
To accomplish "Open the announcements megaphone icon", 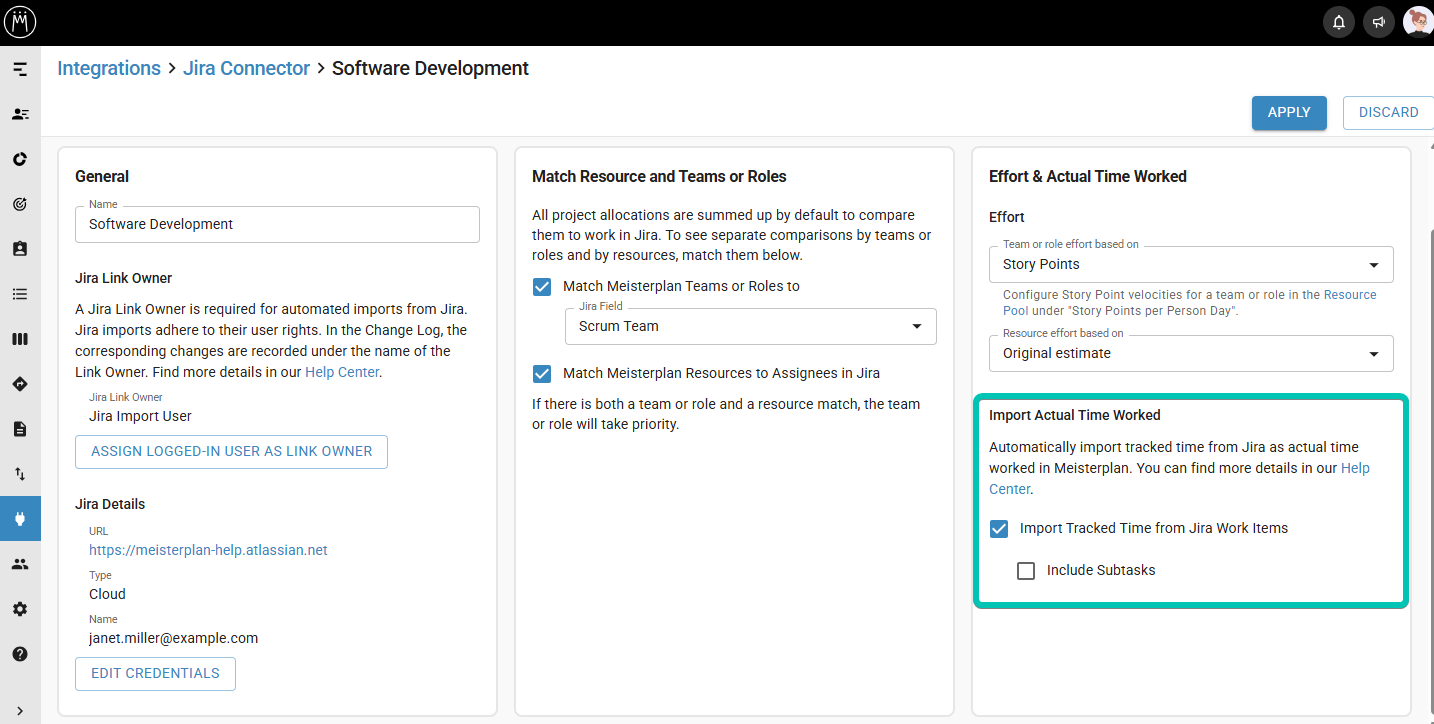I will 1379,22.
